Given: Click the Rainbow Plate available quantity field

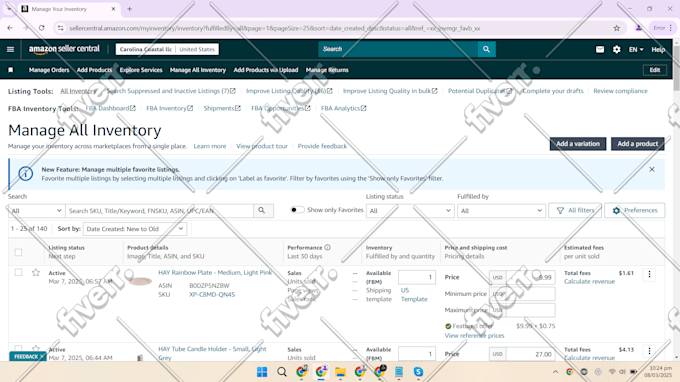Looking at the screenshot, I should tap(417, 277).
